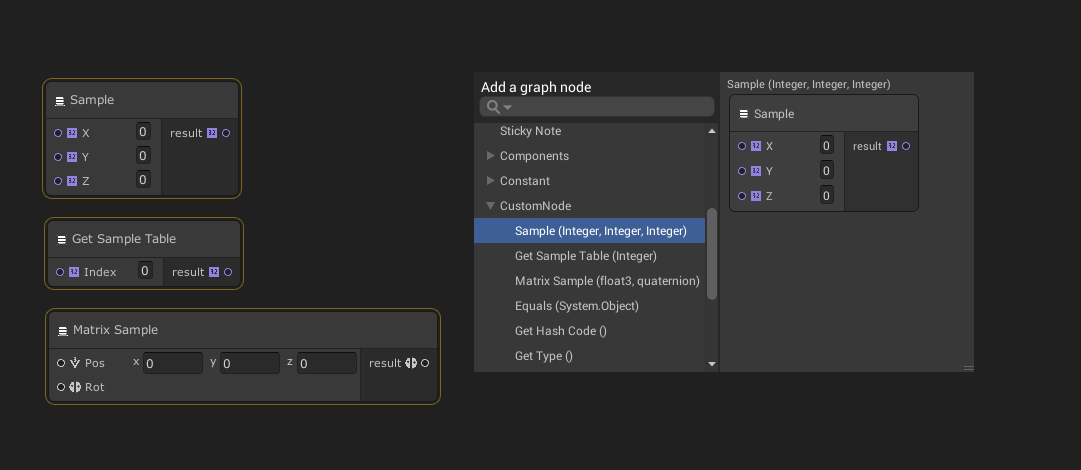Screen dimensions: 1081x470
Task: Click the X input port on Sample node
Action: [x=58, y=133]
